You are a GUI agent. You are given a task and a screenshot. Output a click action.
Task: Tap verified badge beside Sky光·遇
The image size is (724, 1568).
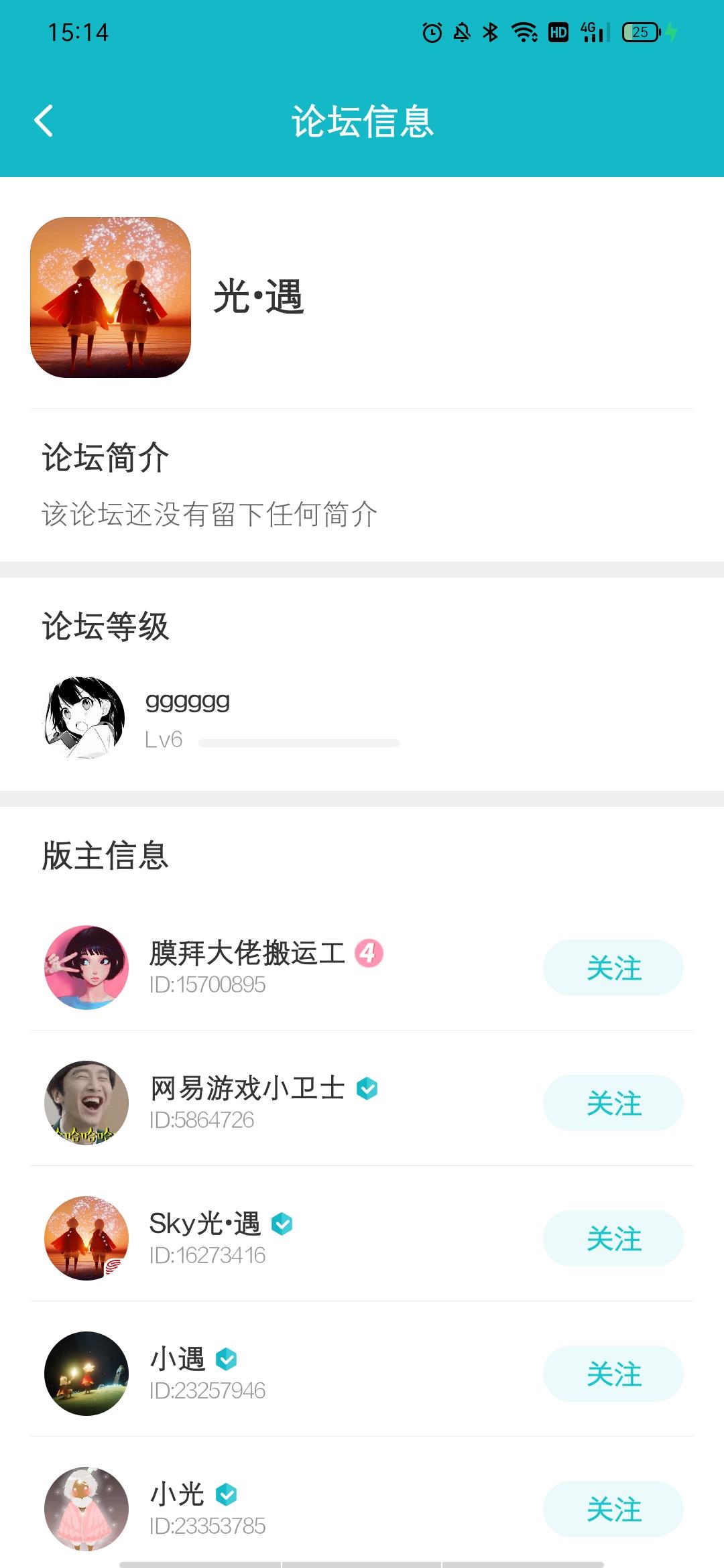pyautogui.click(x=282, y=1224)
